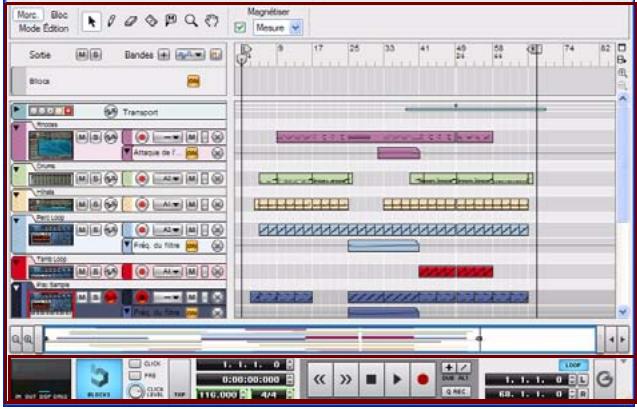Click the Rhodes track automation icon
This screenshot has height=409, width=637.
[x=110, y=137]
